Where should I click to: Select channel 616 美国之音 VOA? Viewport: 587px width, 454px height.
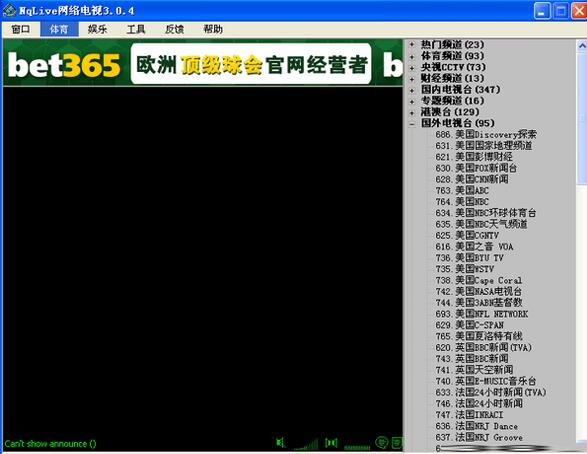pos(474,247)
